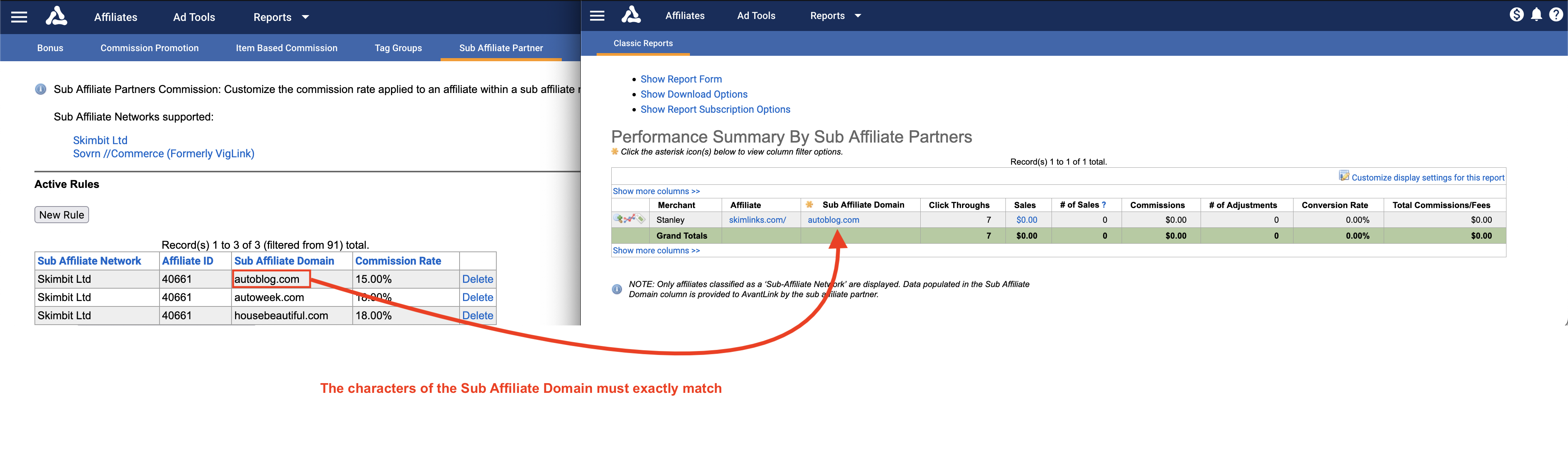
Task: Delete the autoweek.com rule
Action: (x=477, y=298)
